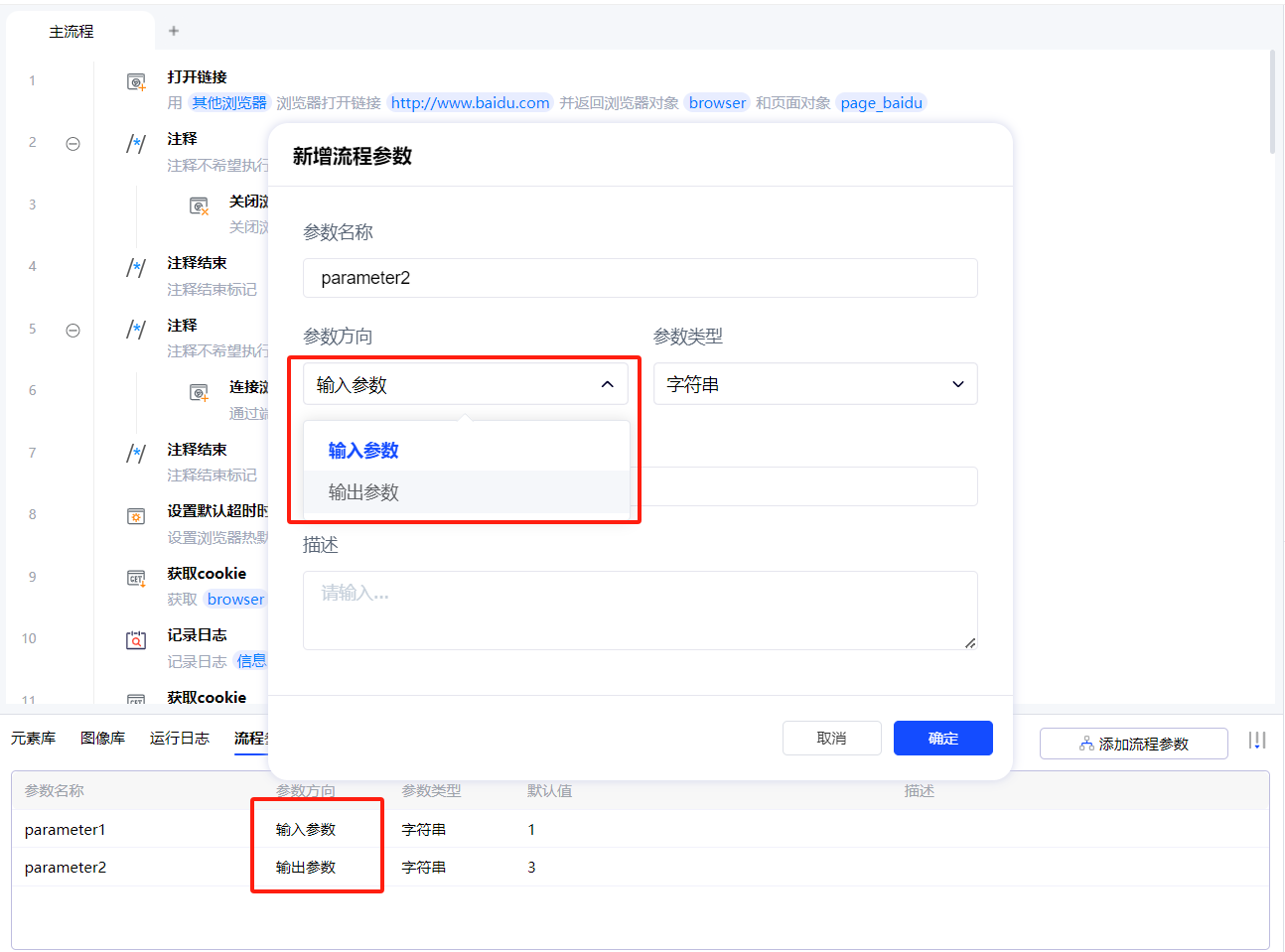Click the open link step icon
This screenshot has height=952, width=1285.
point(136,81)
